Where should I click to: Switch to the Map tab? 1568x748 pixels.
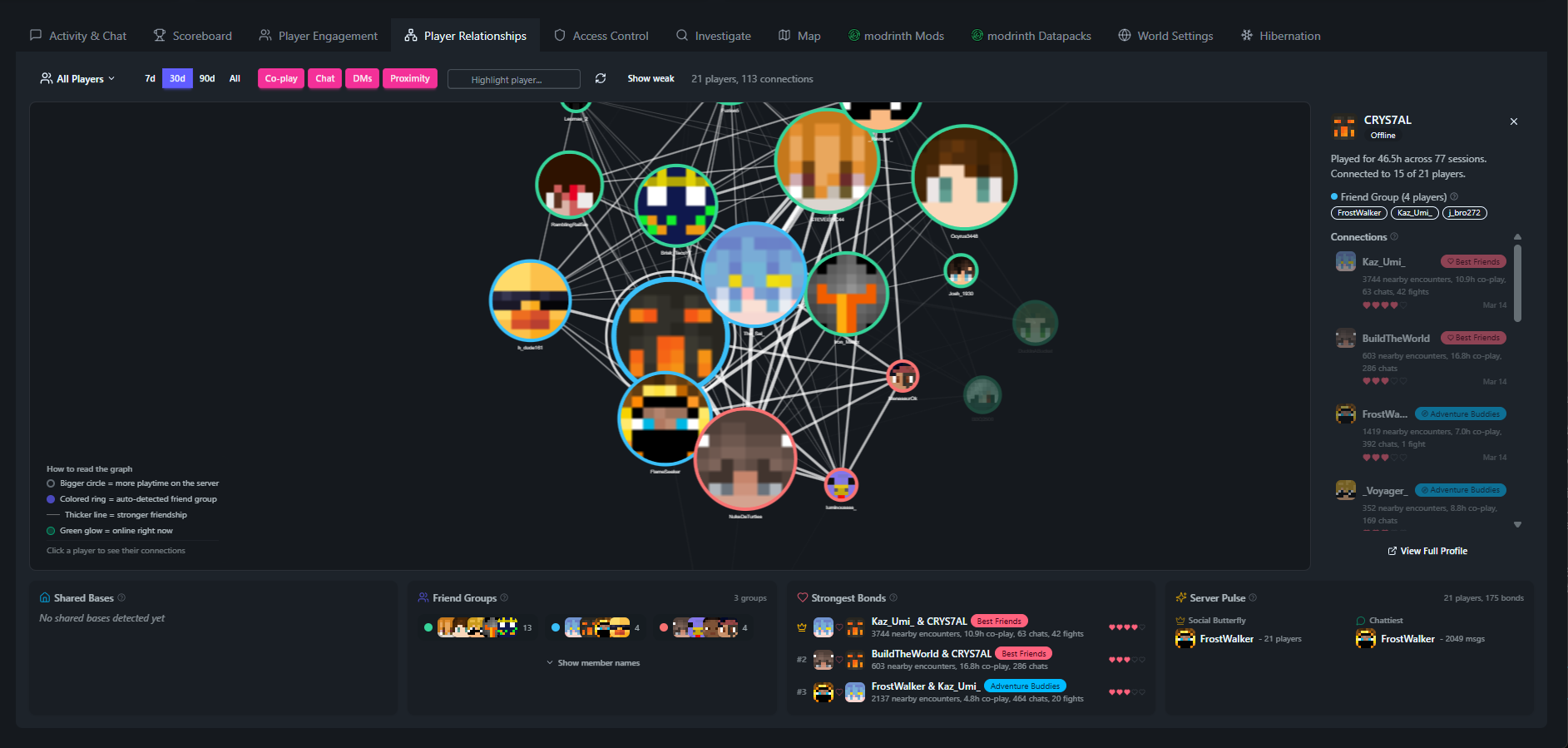(799, 36)
